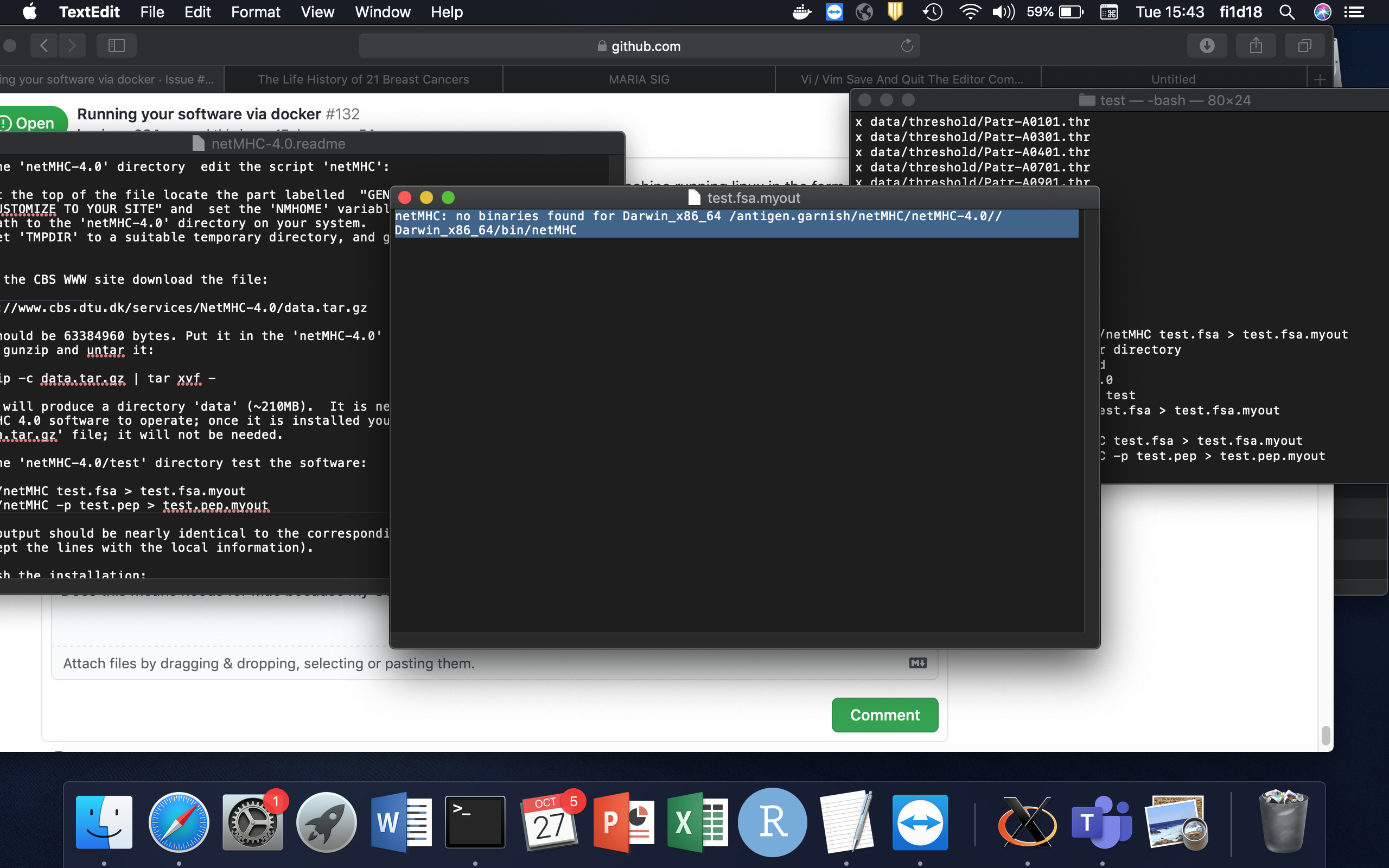Open the Docker whale menu bar icon

[x=802, y=11]
